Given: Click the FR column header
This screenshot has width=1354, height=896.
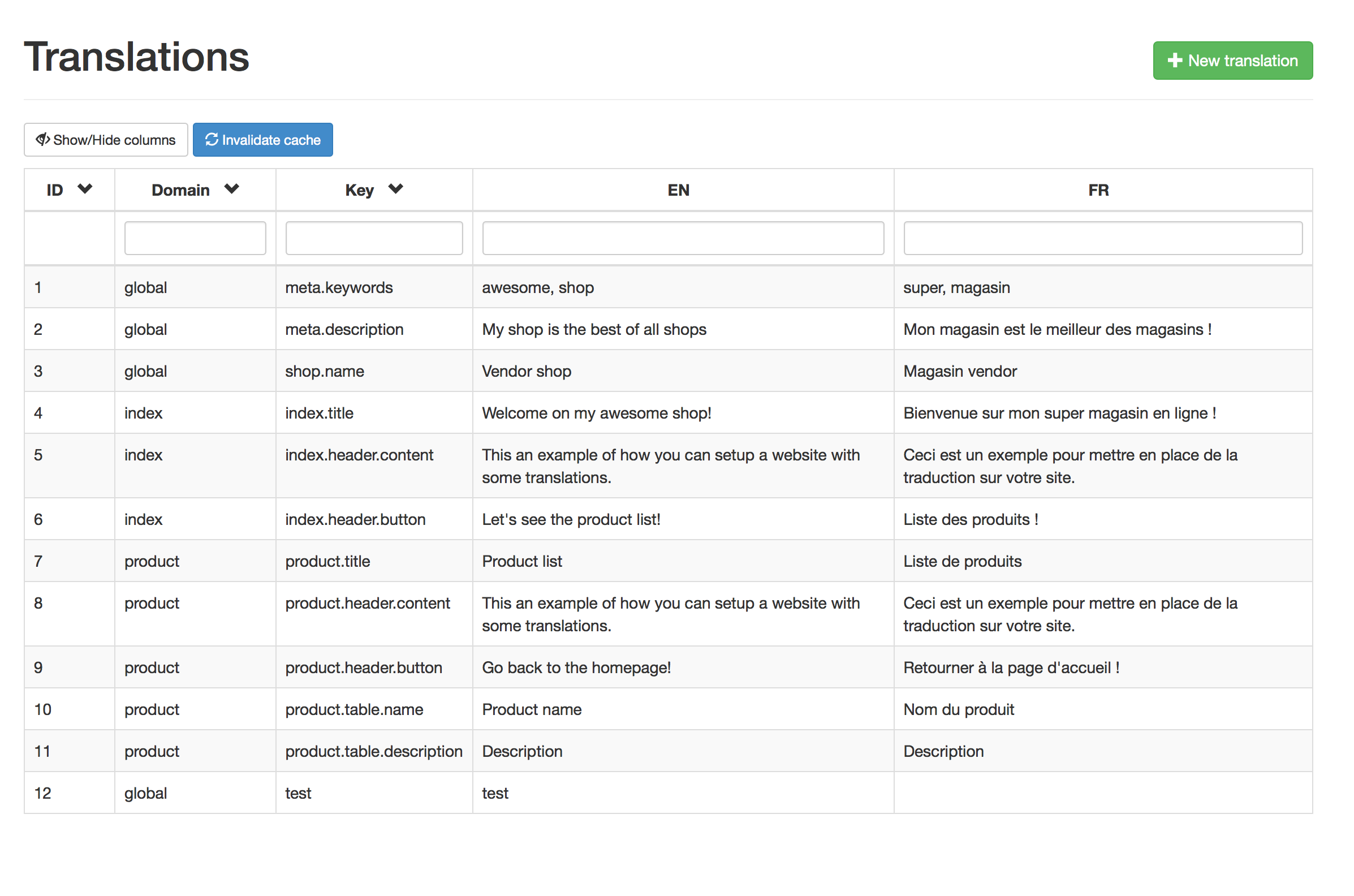Looking at the screenshot, I should (x=1098, y=190).
